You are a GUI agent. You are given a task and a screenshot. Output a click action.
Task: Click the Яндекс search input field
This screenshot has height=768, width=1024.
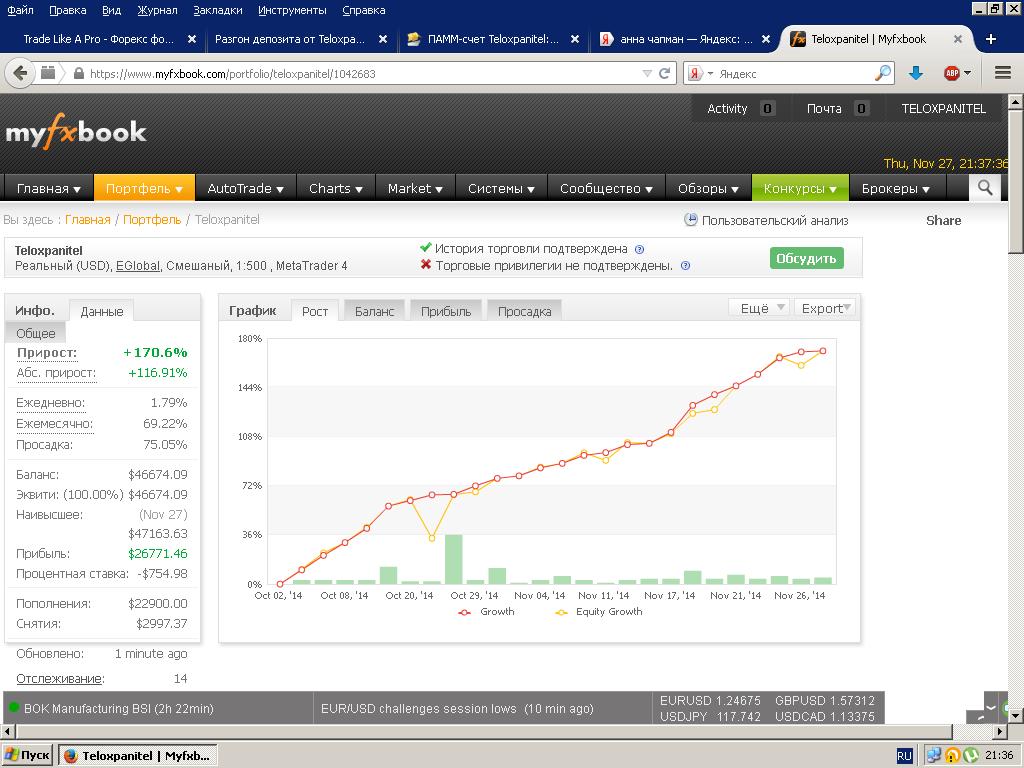click(793, 73)
